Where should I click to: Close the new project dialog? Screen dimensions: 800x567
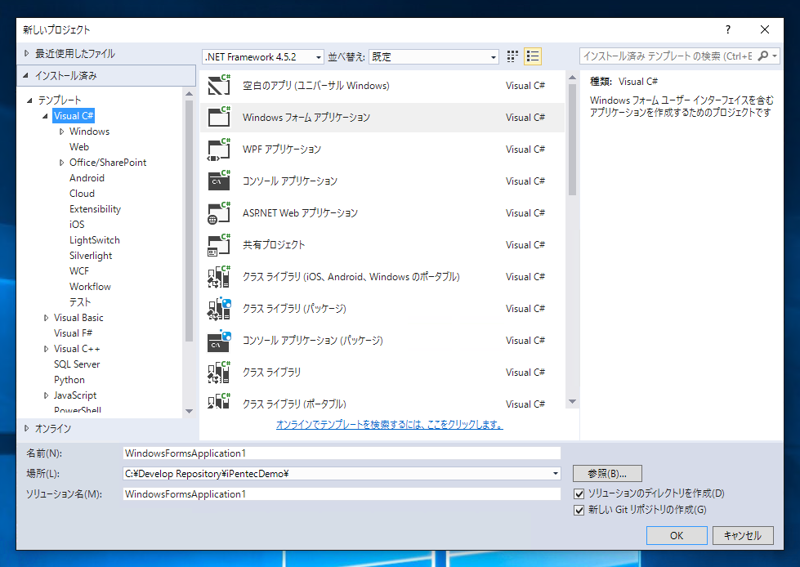tap(765, 30)
